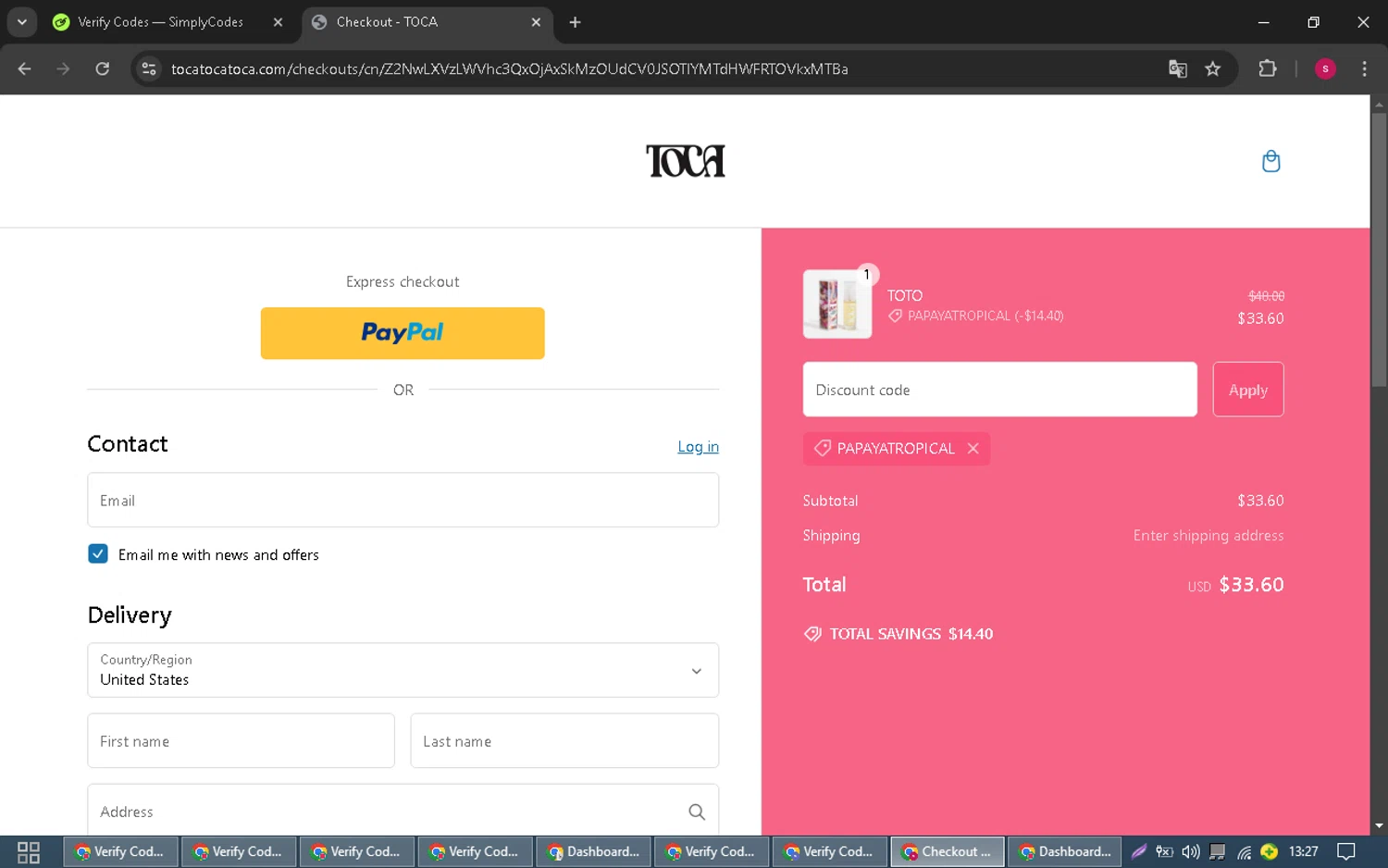The width and height of the screenshot is (1388, 868).
Task: Uncheck Email me with news and offers
Action: tap(98, 553)
